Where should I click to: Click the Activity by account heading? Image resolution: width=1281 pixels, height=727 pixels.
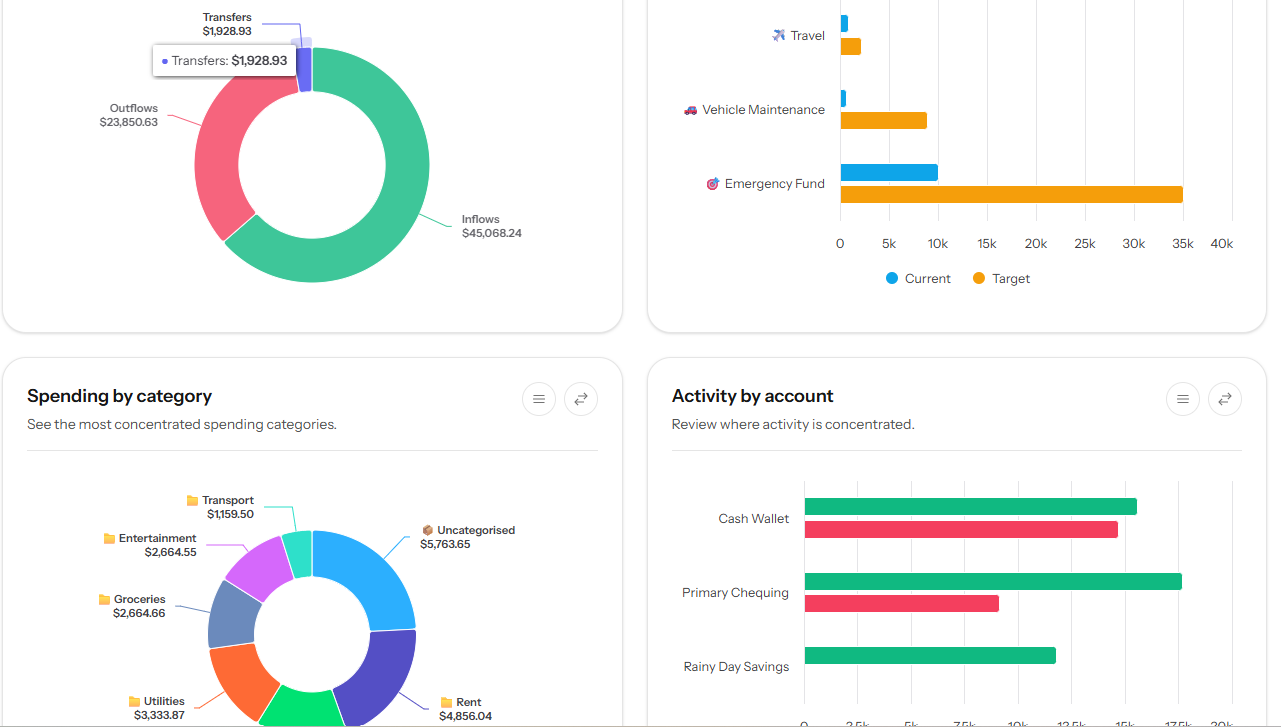[x=753, y=396]
